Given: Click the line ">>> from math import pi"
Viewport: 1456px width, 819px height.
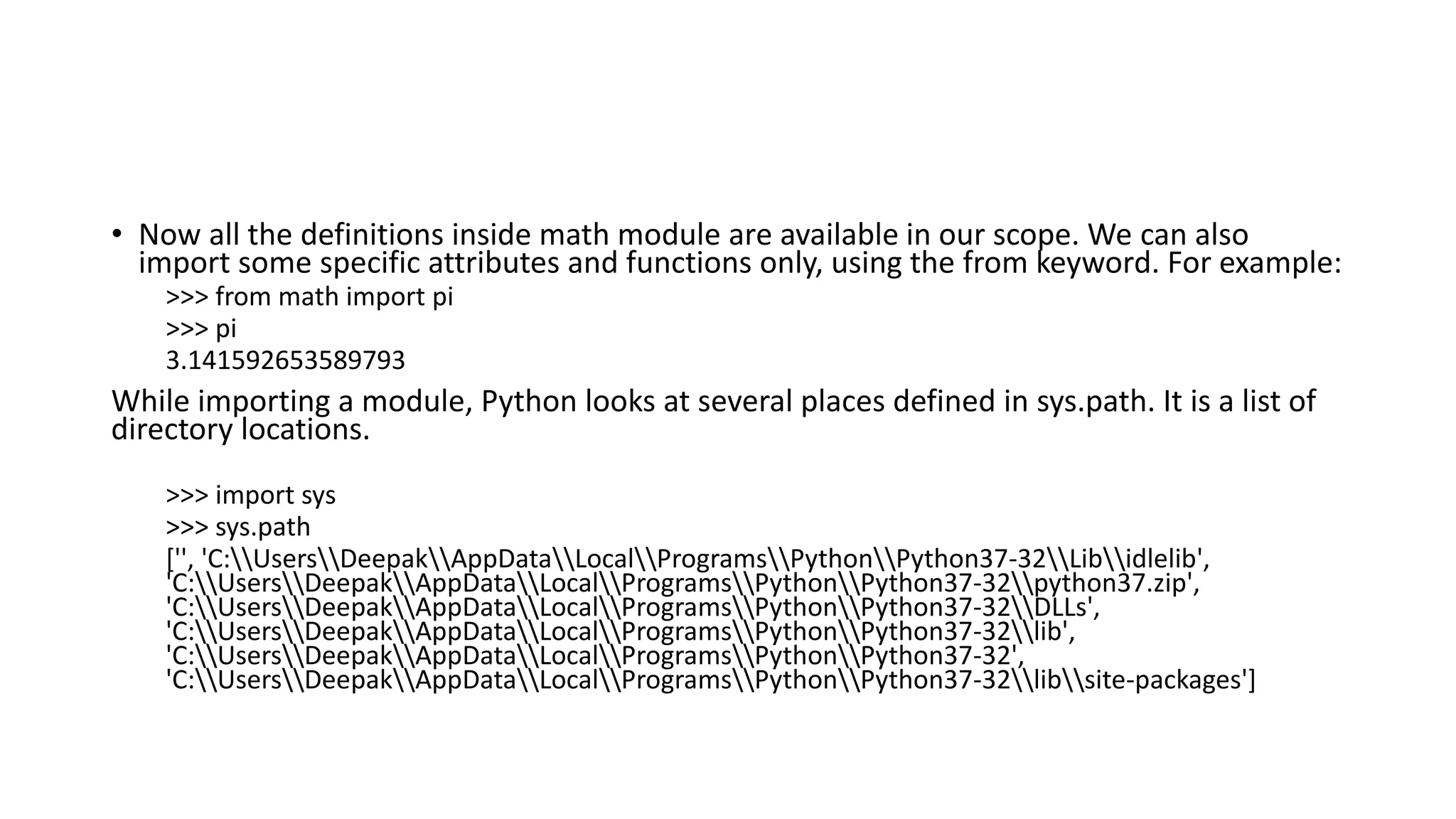Looking at the screenshot, I should [x=309, y=296].
